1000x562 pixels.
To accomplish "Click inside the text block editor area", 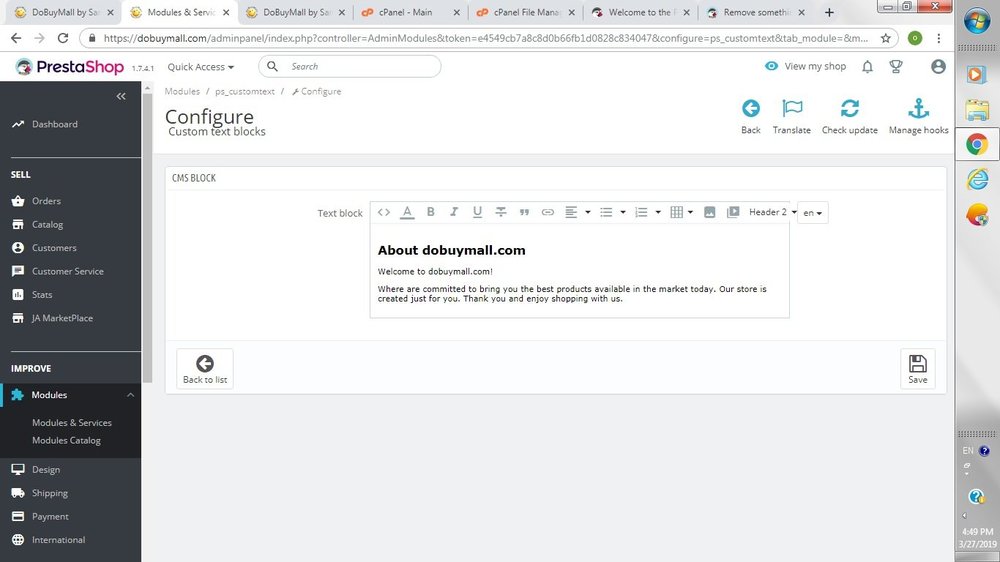I will click(579, 273).
